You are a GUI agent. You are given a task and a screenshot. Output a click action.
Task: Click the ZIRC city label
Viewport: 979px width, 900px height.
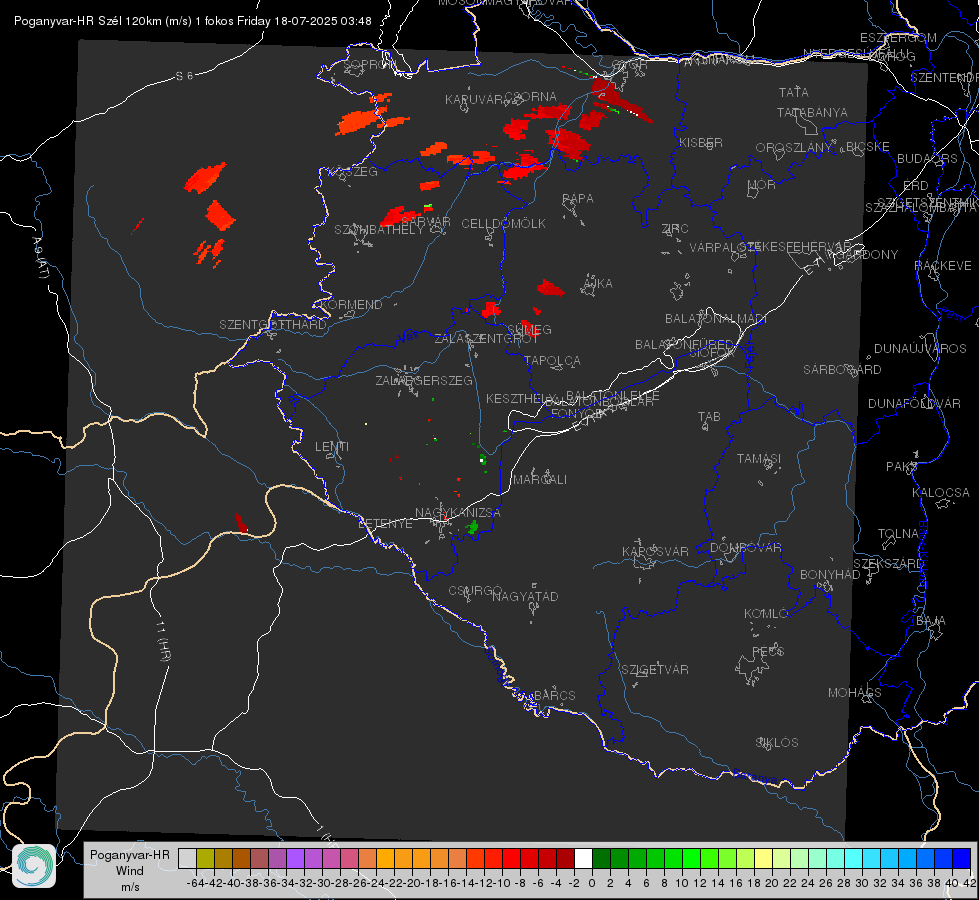click(675, 229)
